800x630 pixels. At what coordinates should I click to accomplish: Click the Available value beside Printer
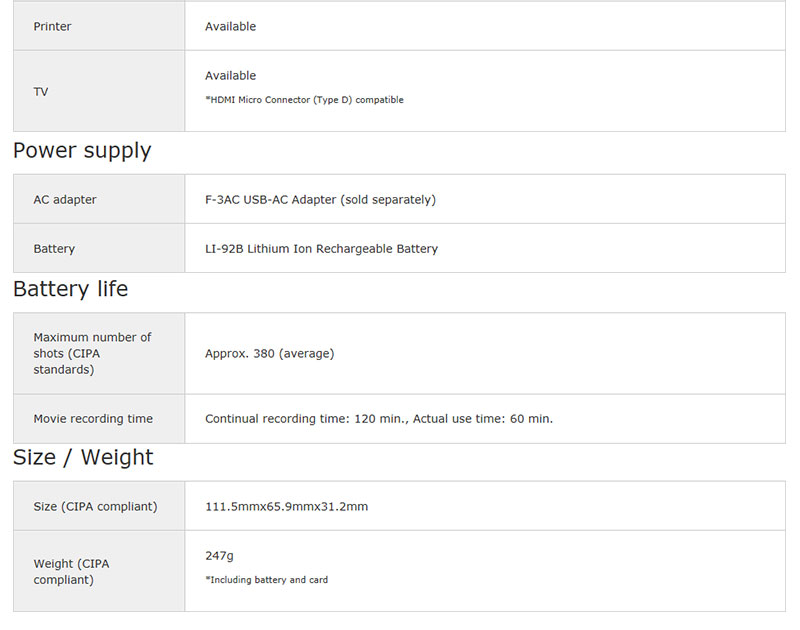coord(230,27)
